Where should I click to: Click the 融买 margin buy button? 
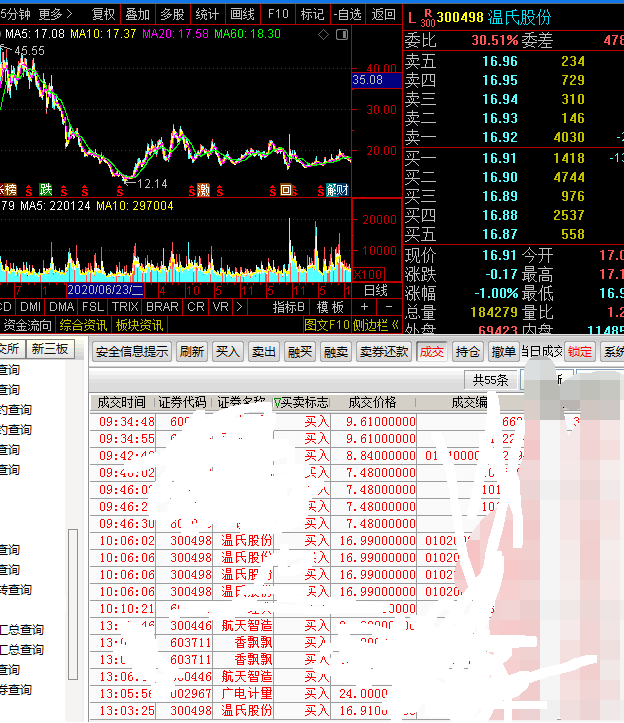point(300,352)
